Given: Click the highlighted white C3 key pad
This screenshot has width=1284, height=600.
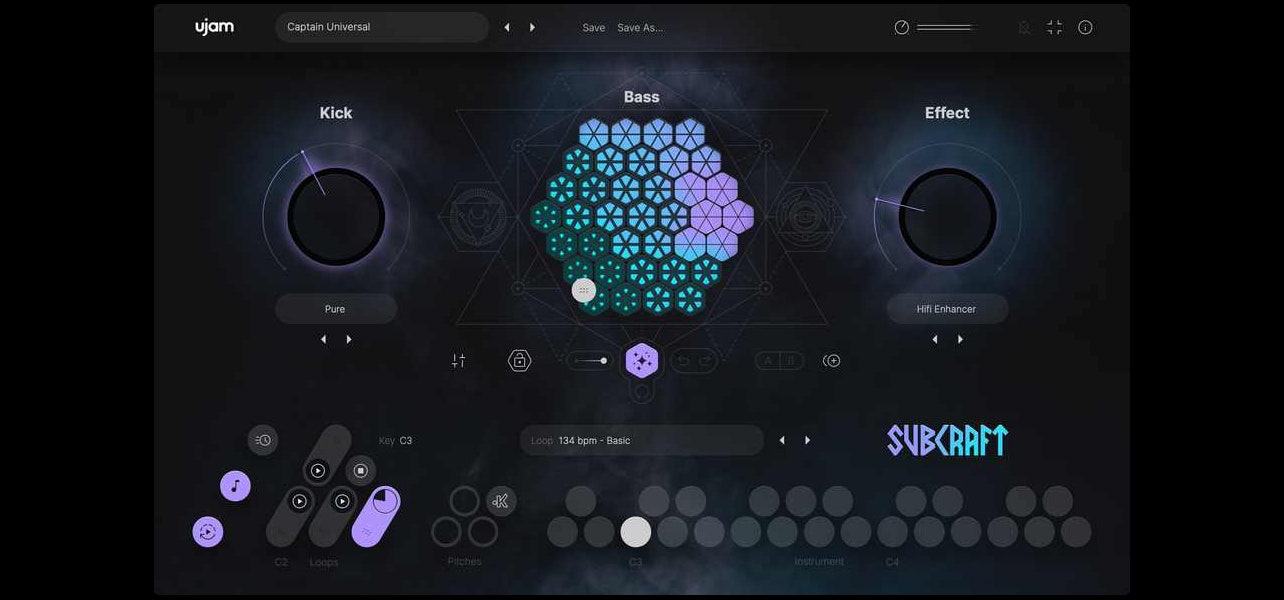Looking at the screenshot, I should (636, 532).
